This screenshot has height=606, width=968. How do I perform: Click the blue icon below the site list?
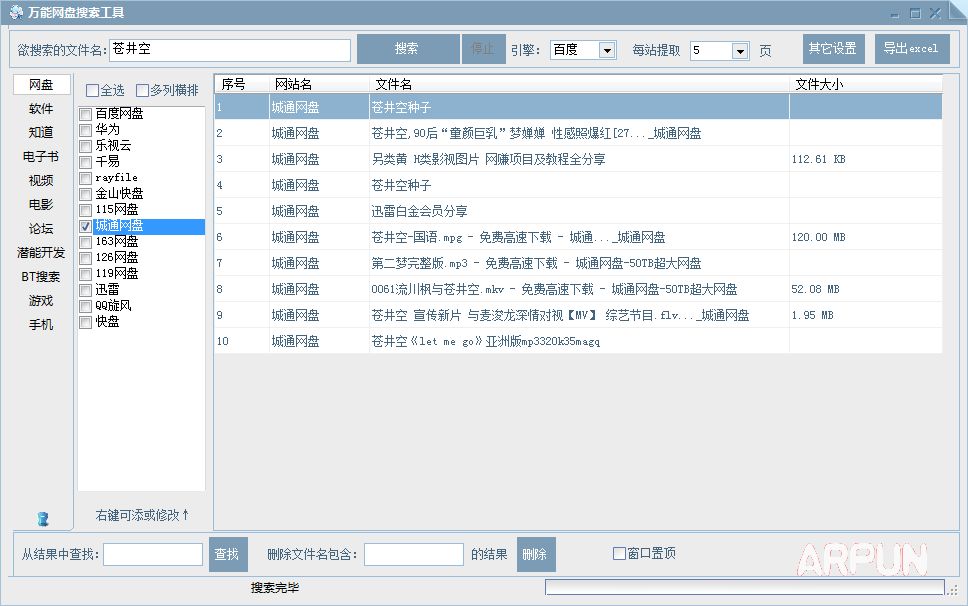[x=42, y=518]
